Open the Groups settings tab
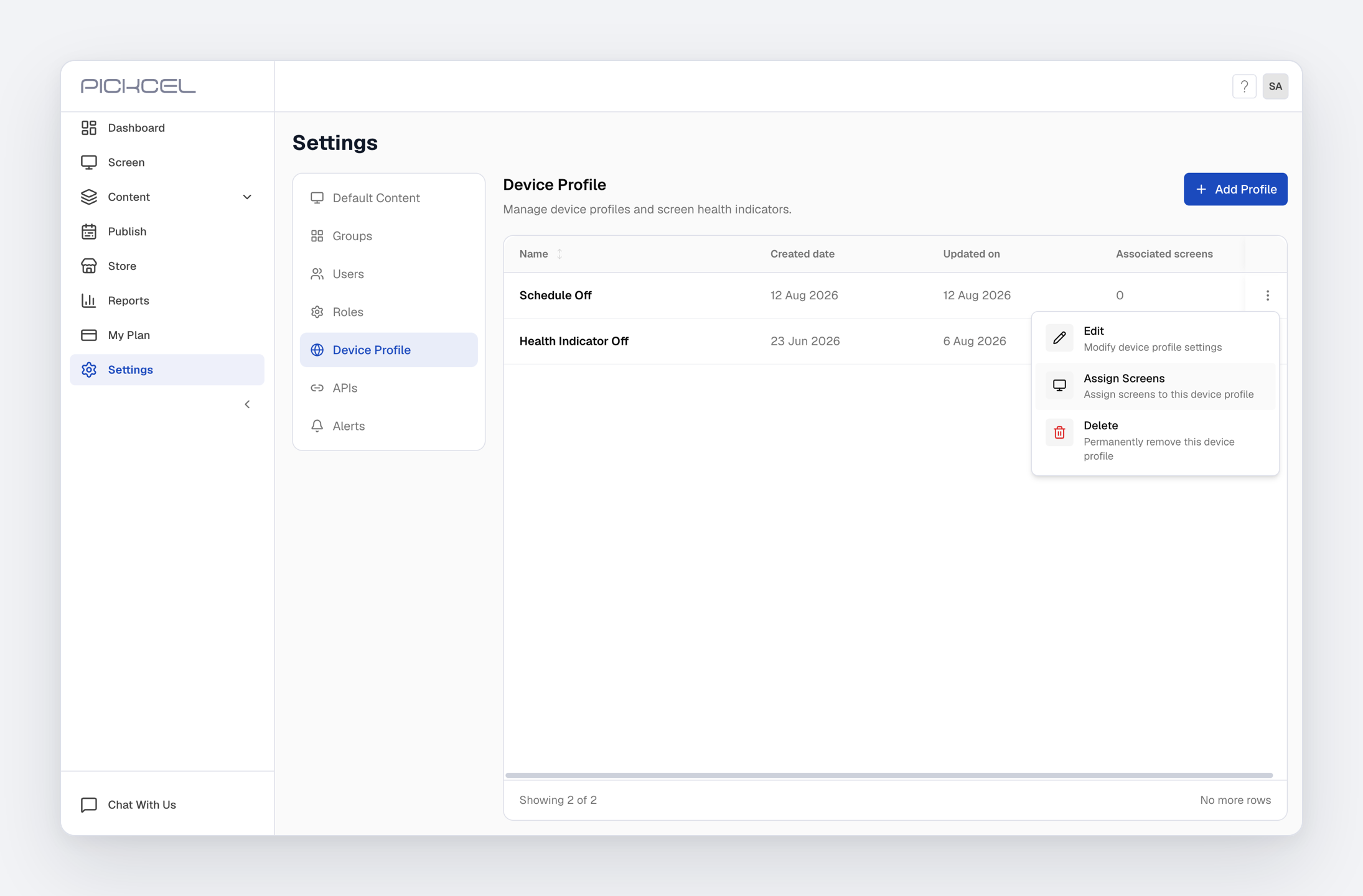1363x896 pixels. [388, 236]
